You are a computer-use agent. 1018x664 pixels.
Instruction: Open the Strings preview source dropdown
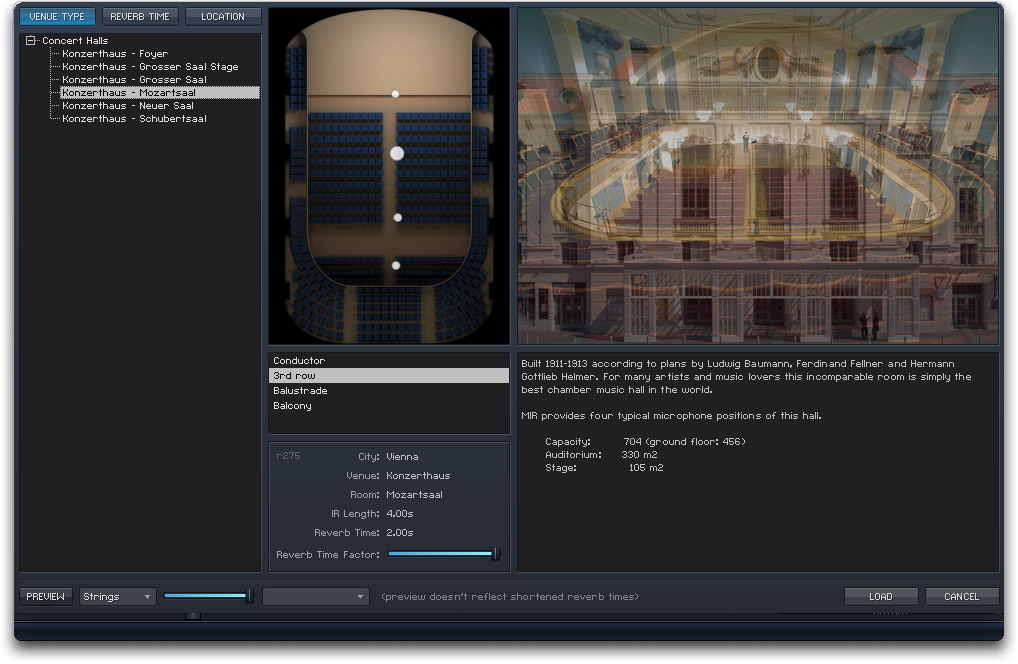118,596
